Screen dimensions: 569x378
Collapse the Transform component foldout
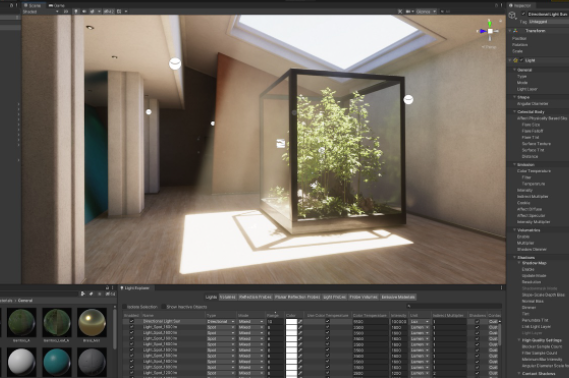click(x=510, y=31)
